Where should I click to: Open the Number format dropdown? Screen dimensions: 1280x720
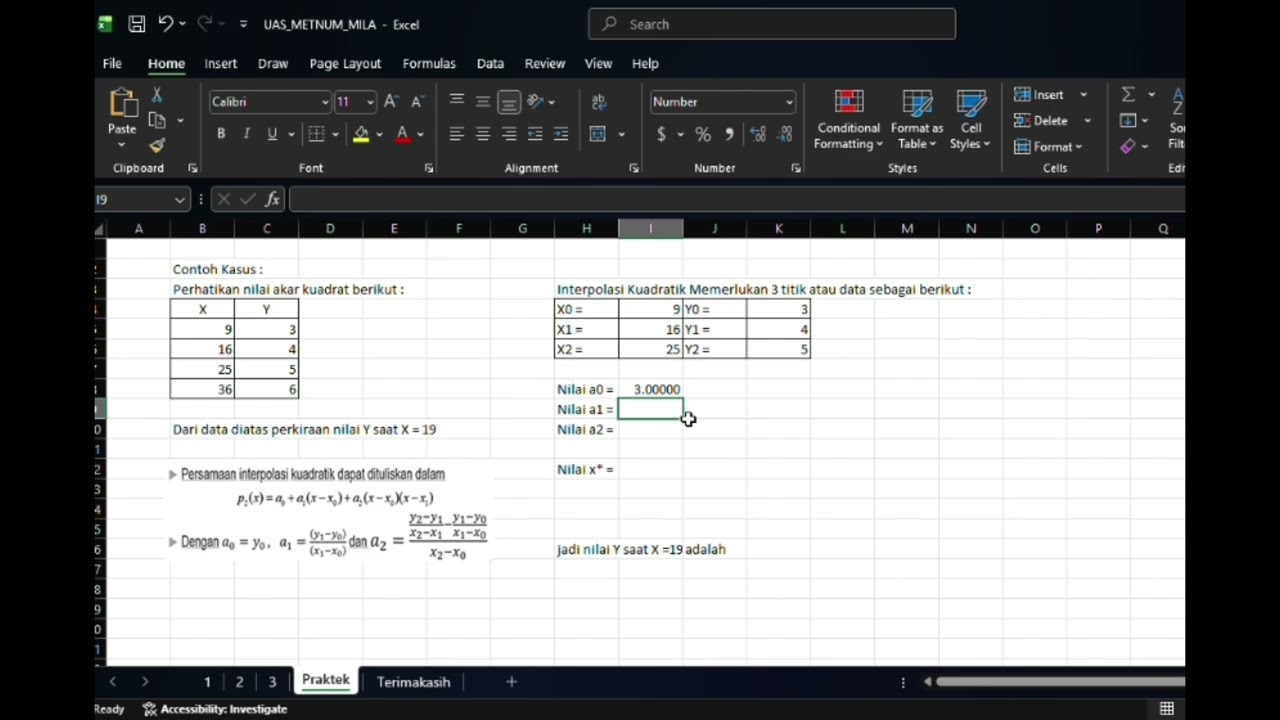789,102
